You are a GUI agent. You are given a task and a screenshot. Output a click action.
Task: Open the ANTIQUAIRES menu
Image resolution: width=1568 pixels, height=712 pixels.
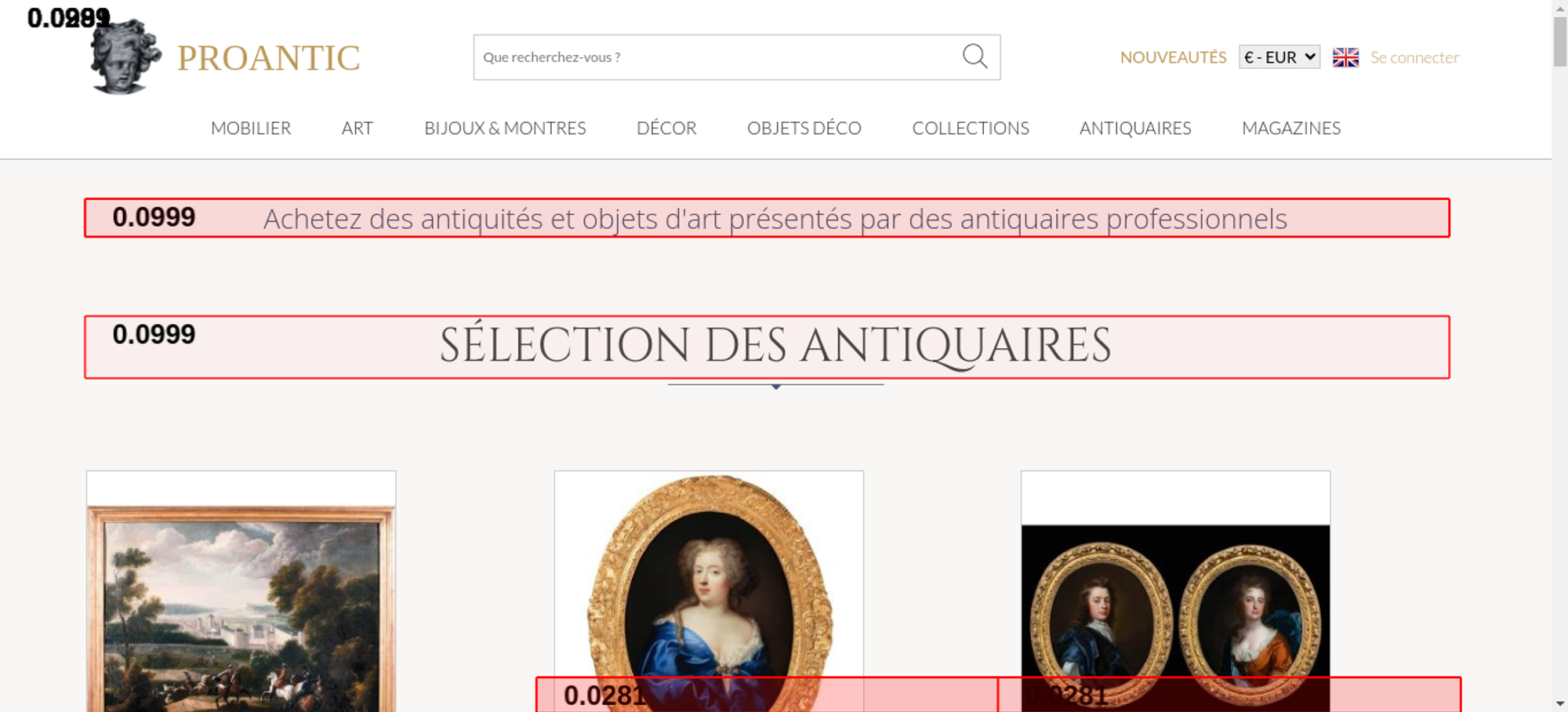tap(1134, 128)
